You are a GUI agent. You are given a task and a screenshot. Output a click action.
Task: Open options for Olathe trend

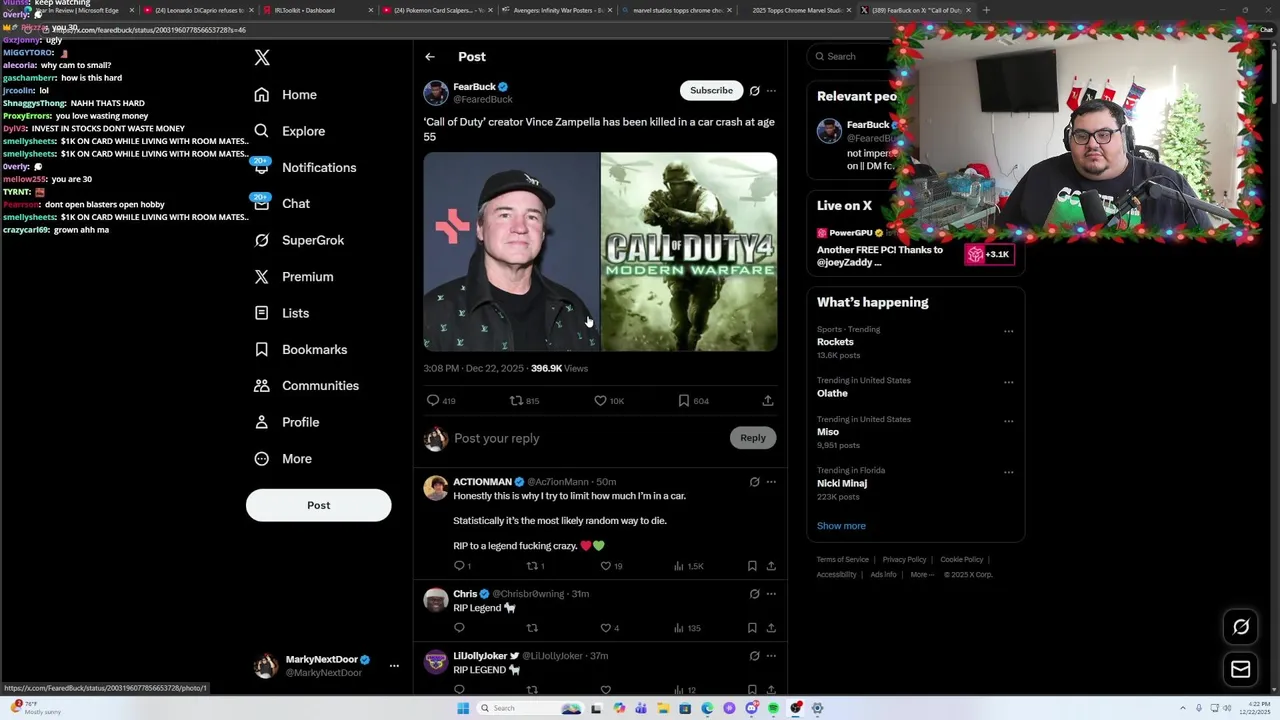click(x=1008, y=382)
